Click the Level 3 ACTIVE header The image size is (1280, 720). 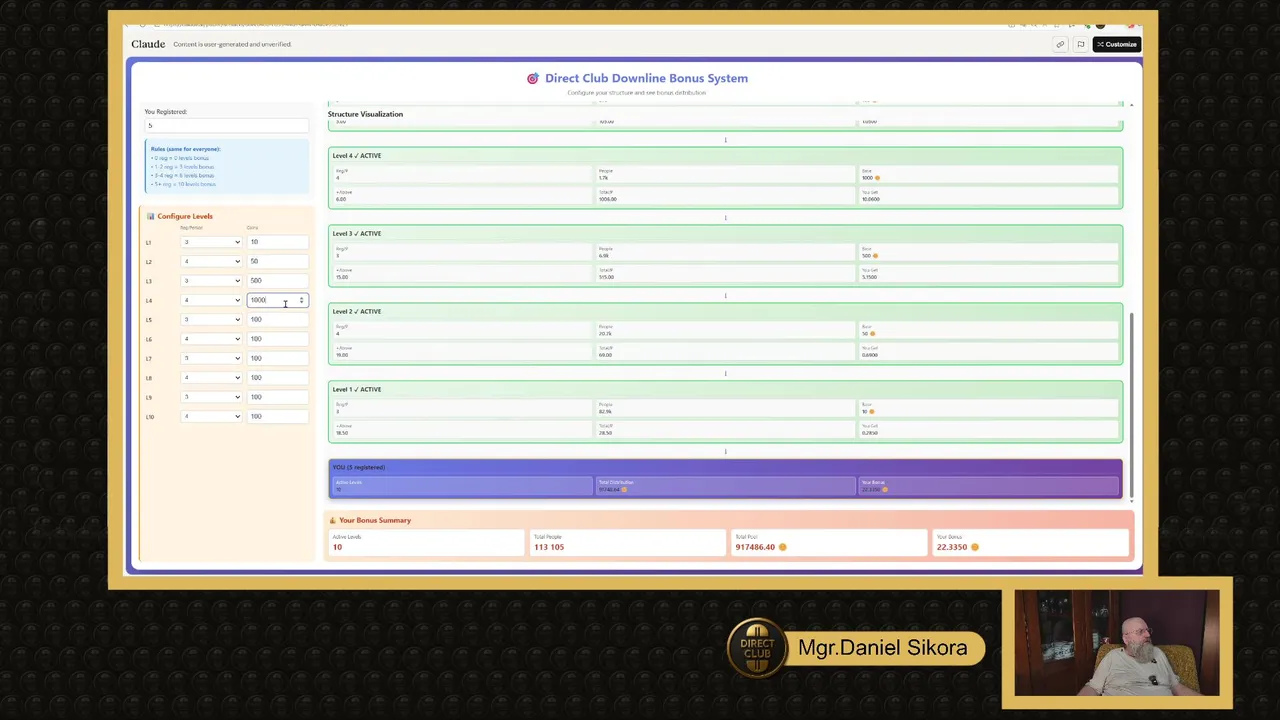[357, 234]
